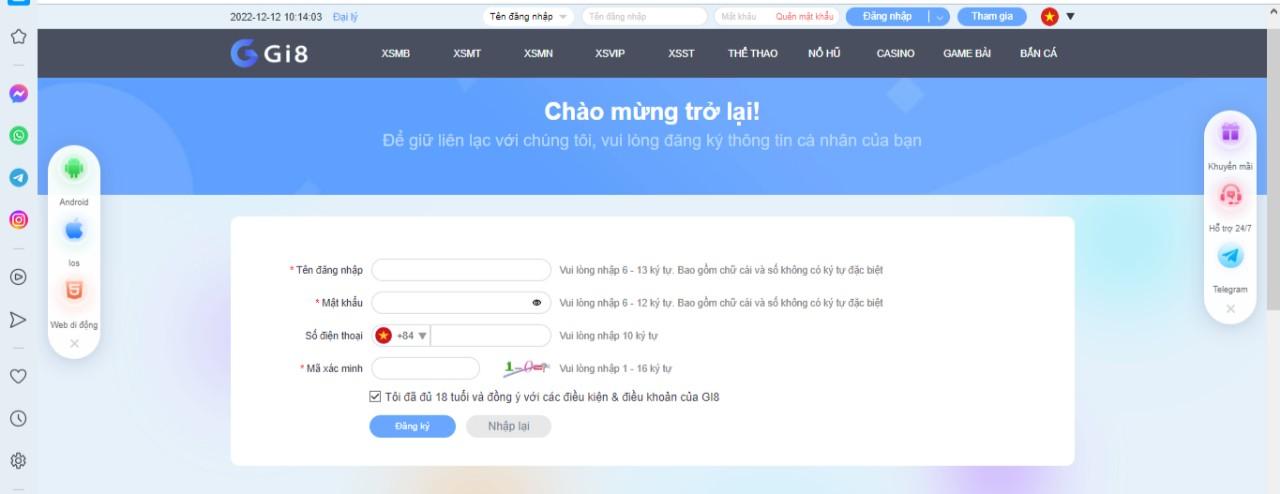Open bookmarks star in sidebar
Image resolution: width=1280 pixels, height=494 pixels.
click(18, 36)
